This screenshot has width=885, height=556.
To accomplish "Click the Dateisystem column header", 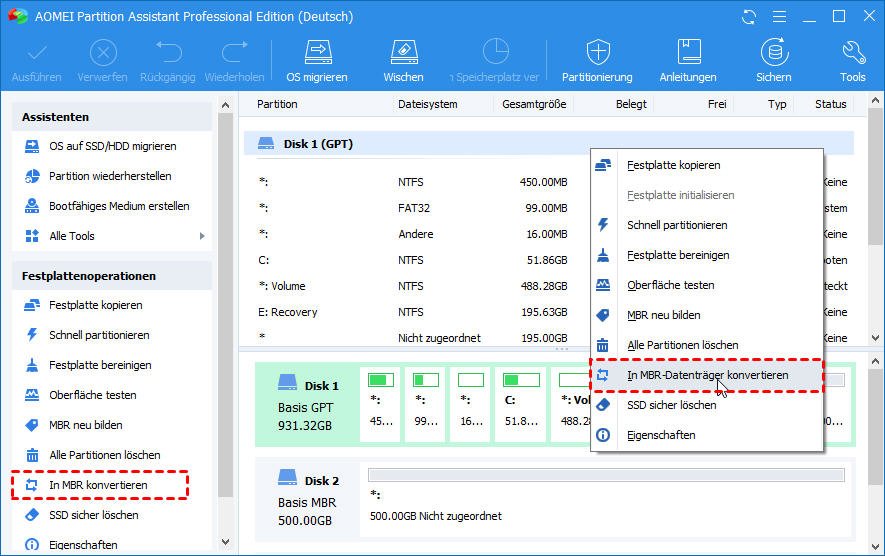I will click(428, 104).
